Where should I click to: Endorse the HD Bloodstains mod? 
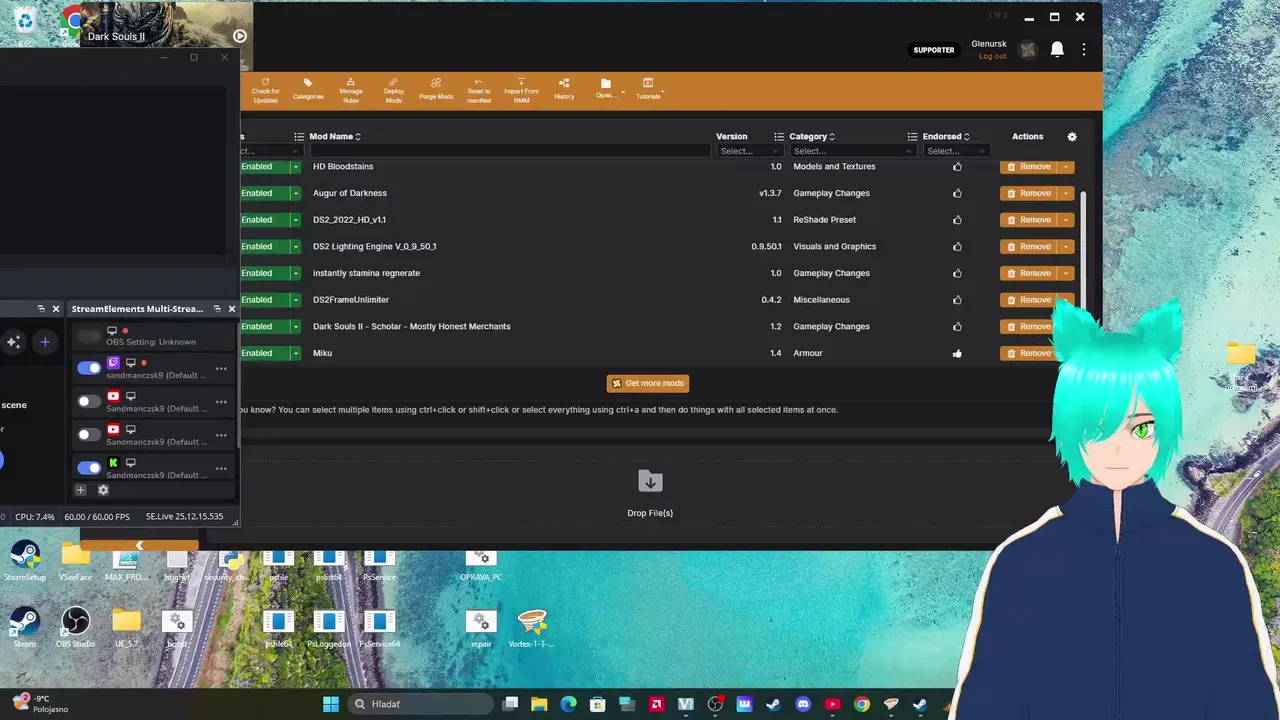[x=957, y=167]
